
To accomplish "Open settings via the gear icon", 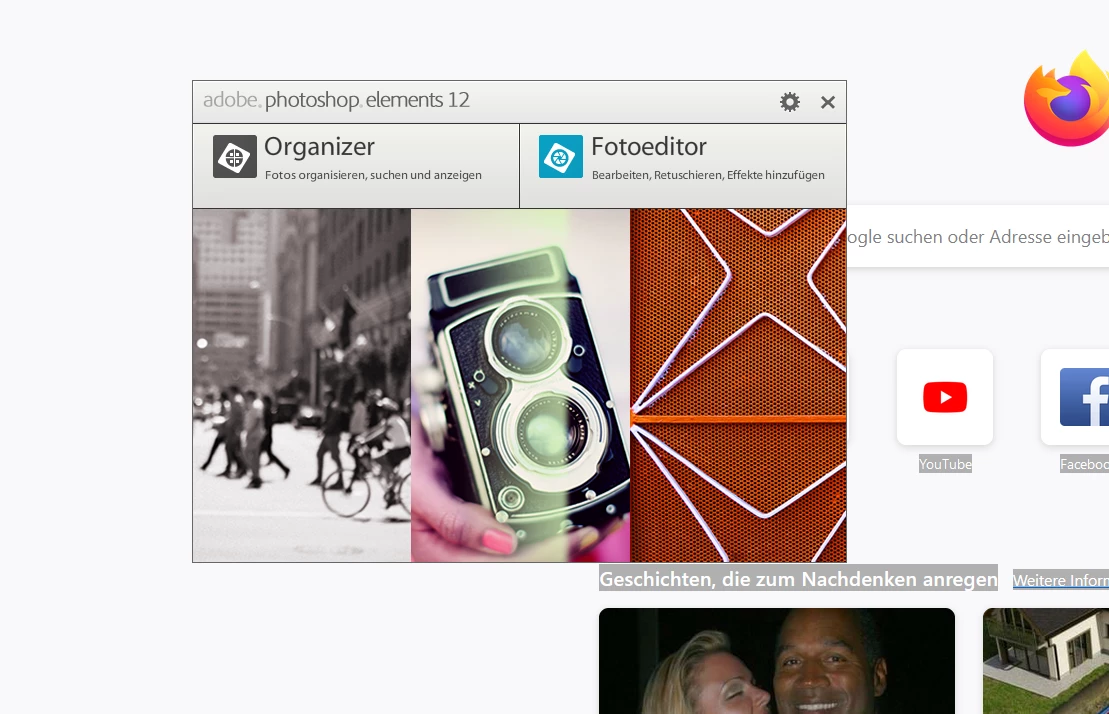I will [x=789, y=102].
